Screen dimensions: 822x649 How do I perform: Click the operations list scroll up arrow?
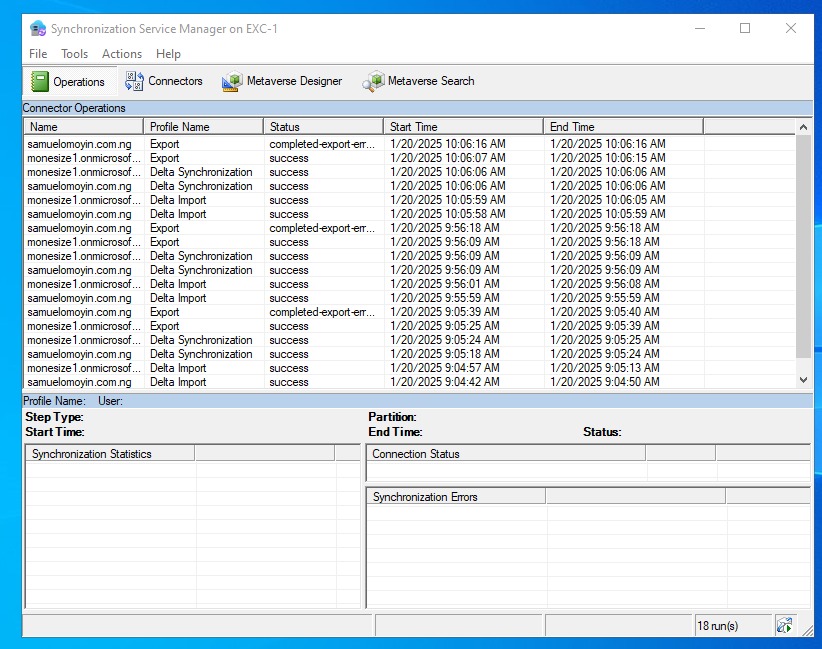point(803,127)
